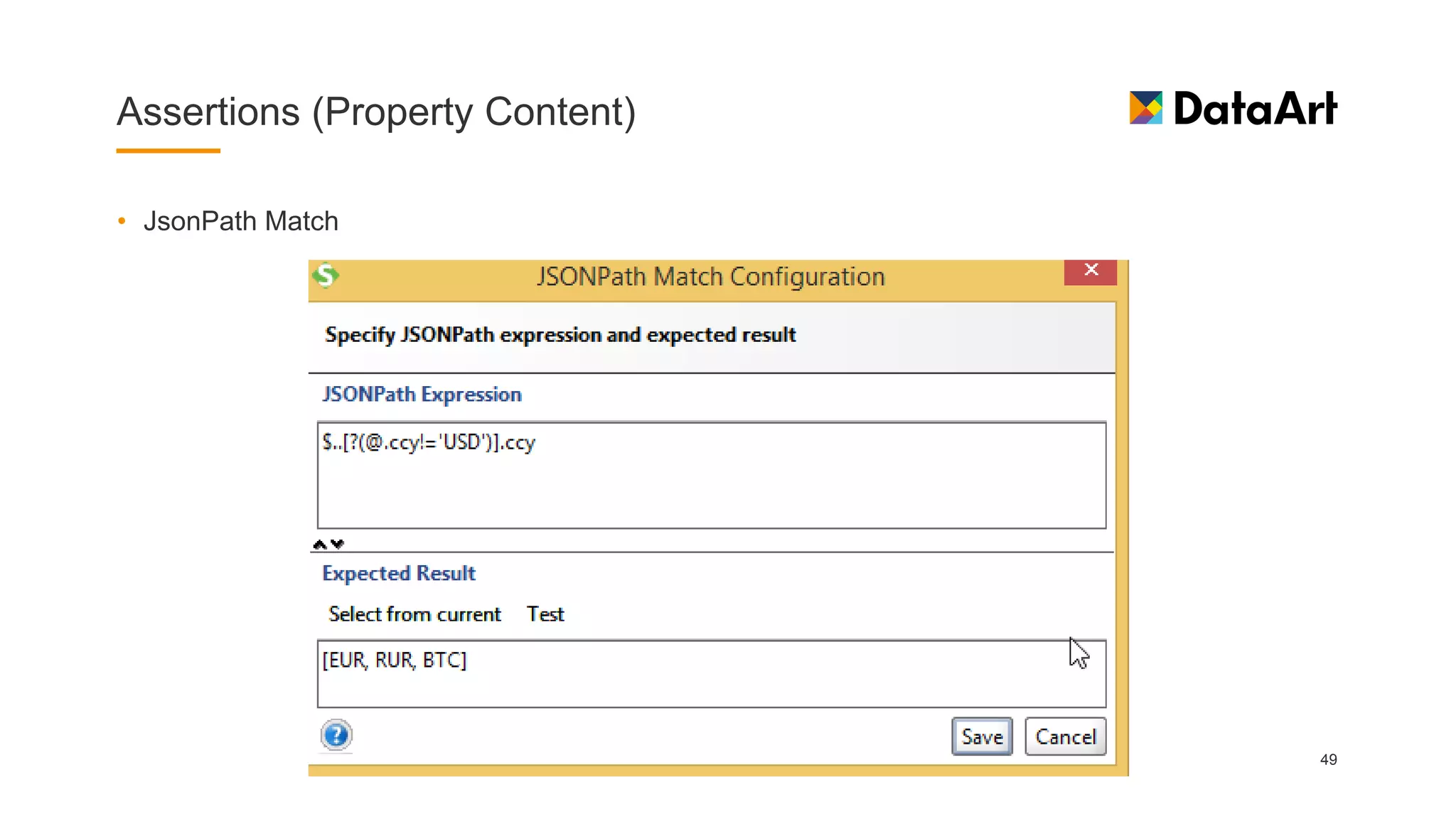
Task: Click the JSONPath Match Configuration title text
Action: (x=711, y=277)
